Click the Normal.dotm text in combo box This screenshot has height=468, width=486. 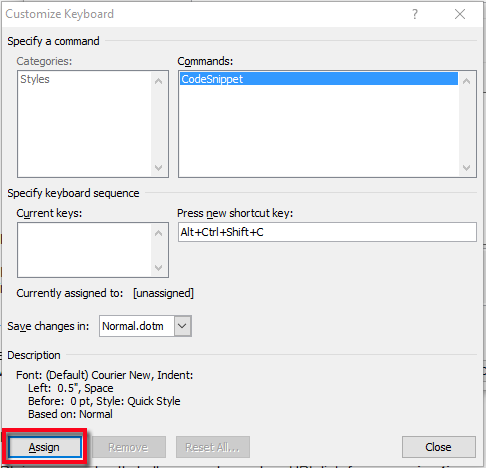[133, 326]
